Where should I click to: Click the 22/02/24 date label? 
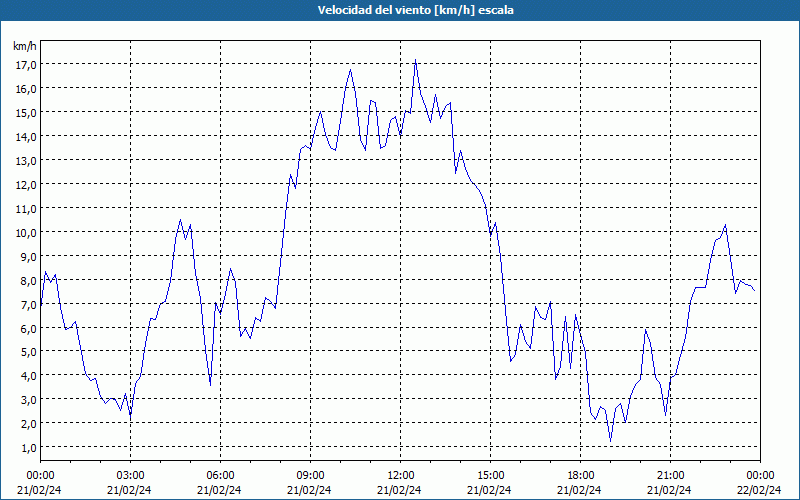click(760, 490)
